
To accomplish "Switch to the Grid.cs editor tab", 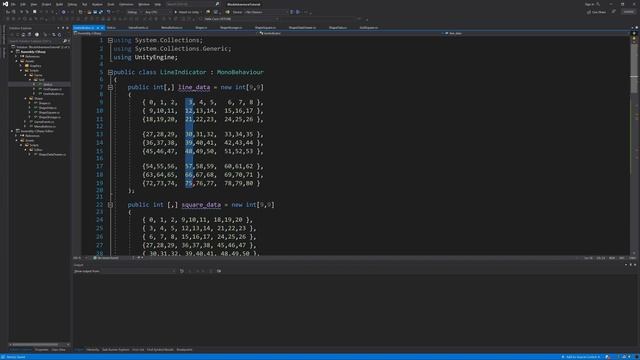I will click(x=111, y=28).
